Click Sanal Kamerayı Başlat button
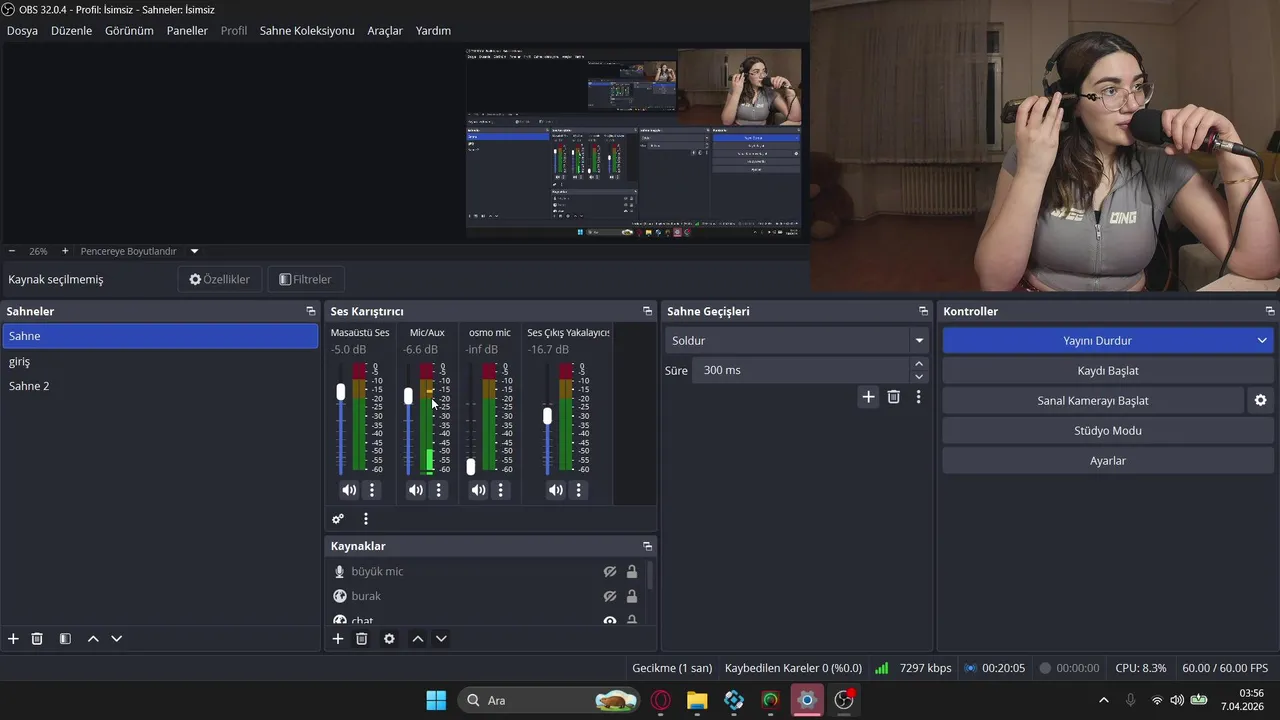The image size is (1280, 720). coord(1093,401)
